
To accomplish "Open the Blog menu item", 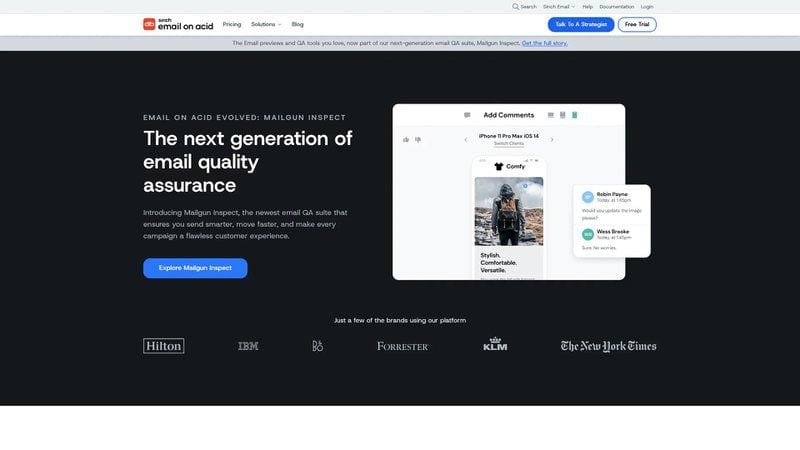I will (x=297, y=24).
